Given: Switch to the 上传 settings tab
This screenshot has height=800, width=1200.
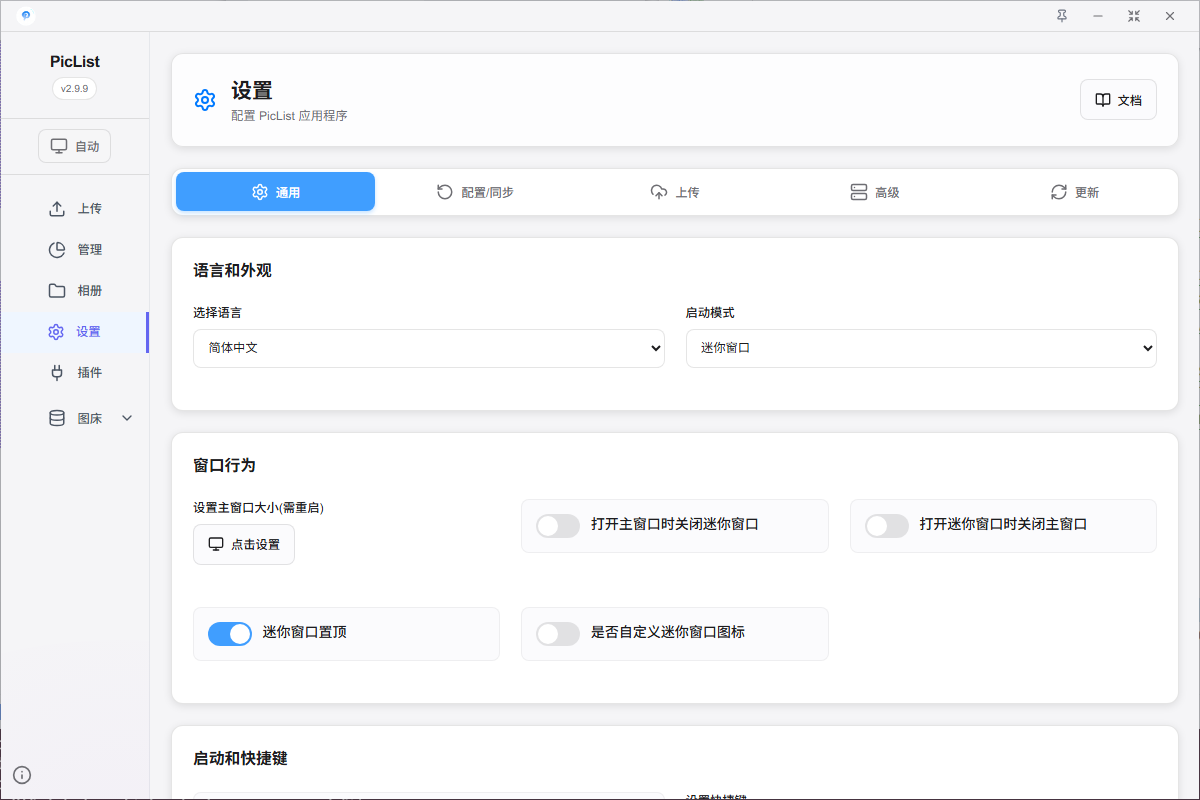Looking at the screenshot, I should point(675,192).
